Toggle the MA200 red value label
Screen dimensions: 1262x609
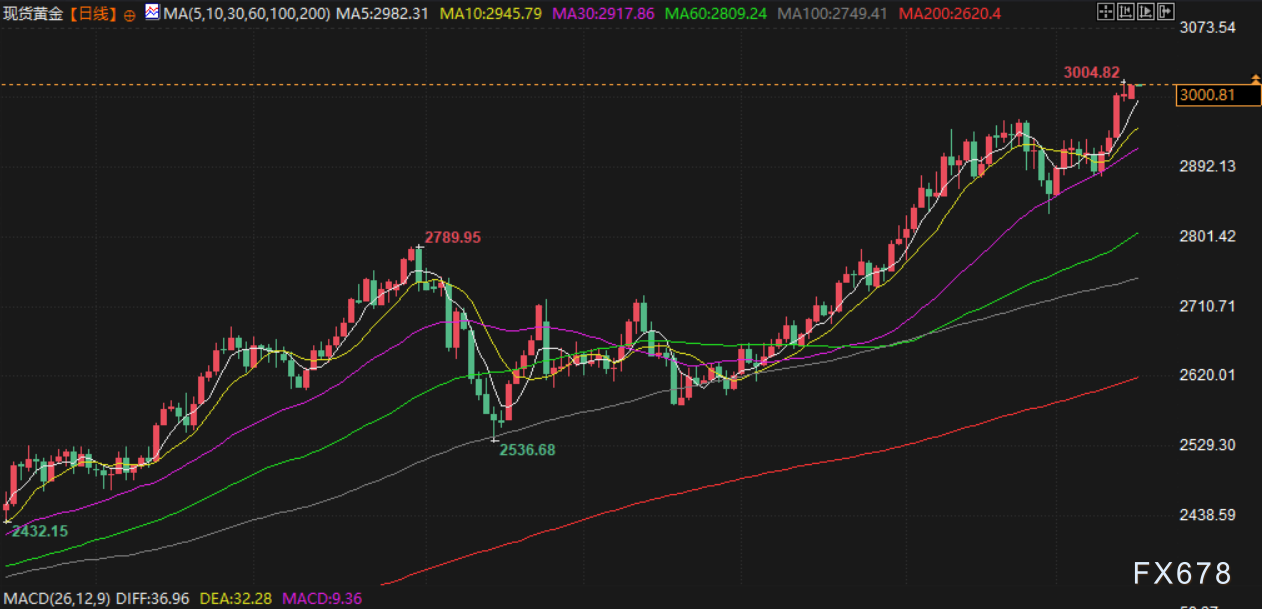tap(949, 14)
